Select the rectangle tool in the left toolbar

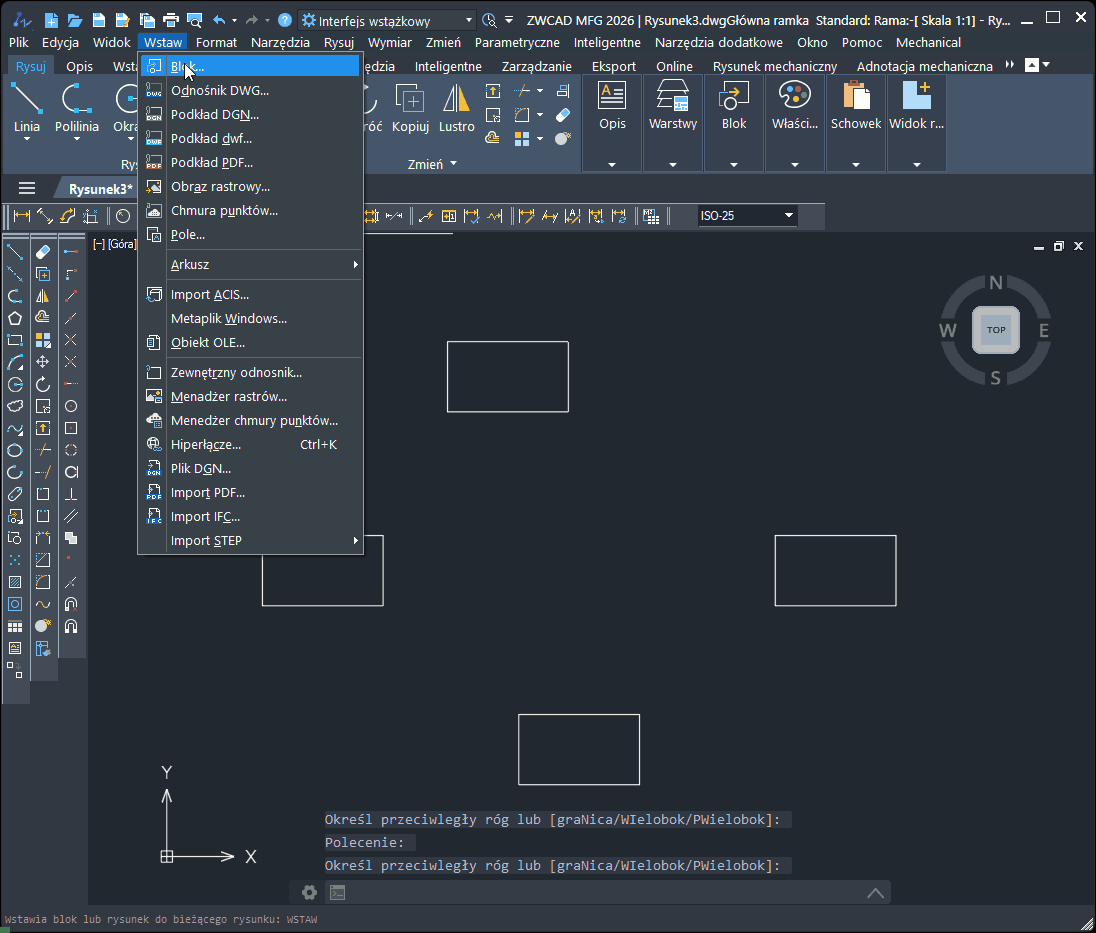point(14,339)
